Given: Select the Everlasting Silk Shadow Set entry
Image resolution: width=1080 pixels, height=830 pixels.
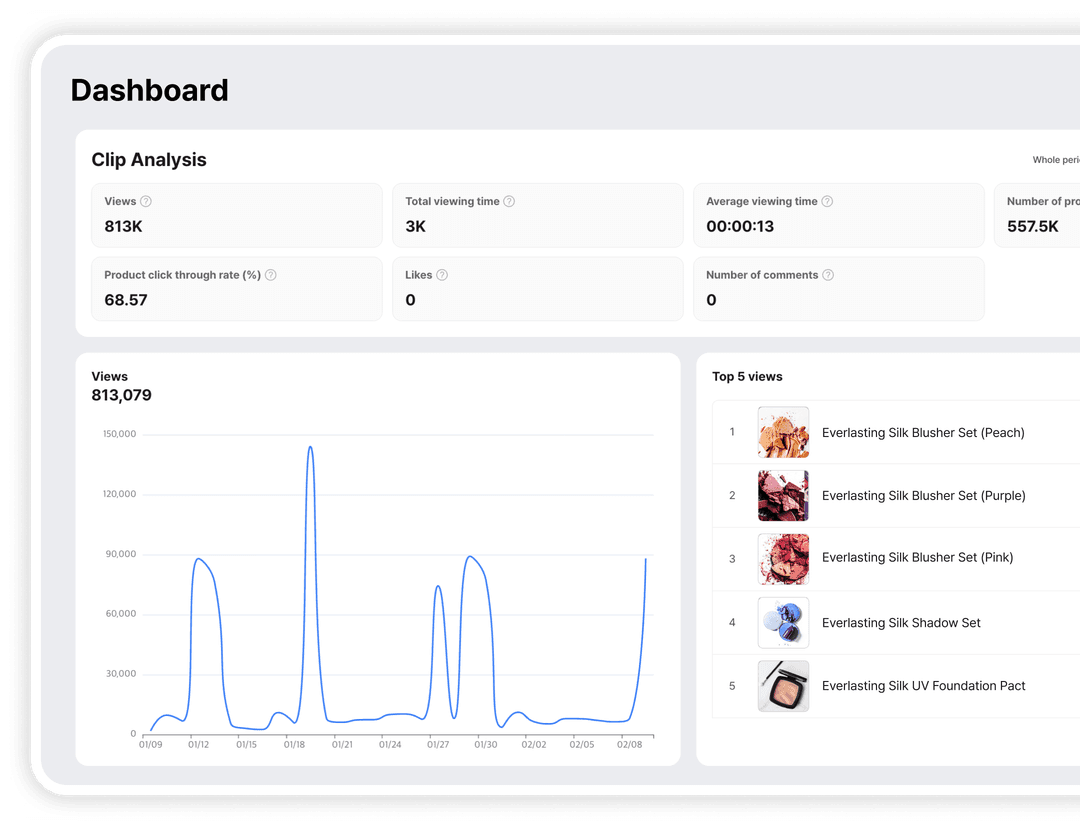Looking at the screenshot, I should pyautogui.click(x=901, y=623).
